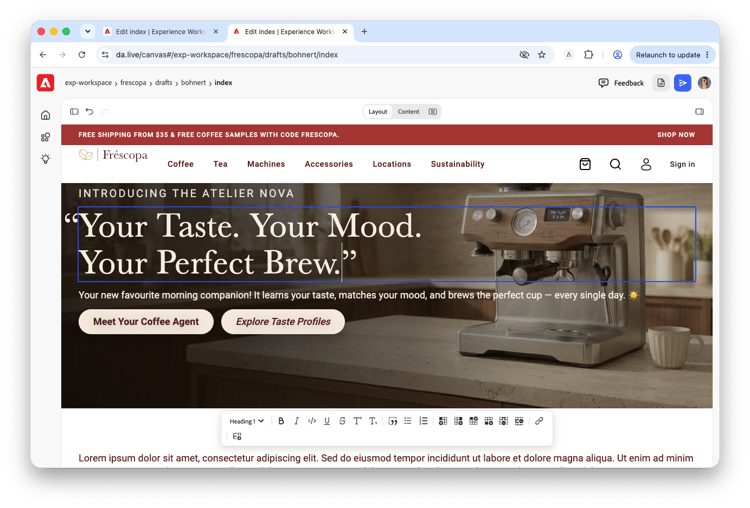
Task: Switch to Layout mode
Action: click(x=378, y=111)
